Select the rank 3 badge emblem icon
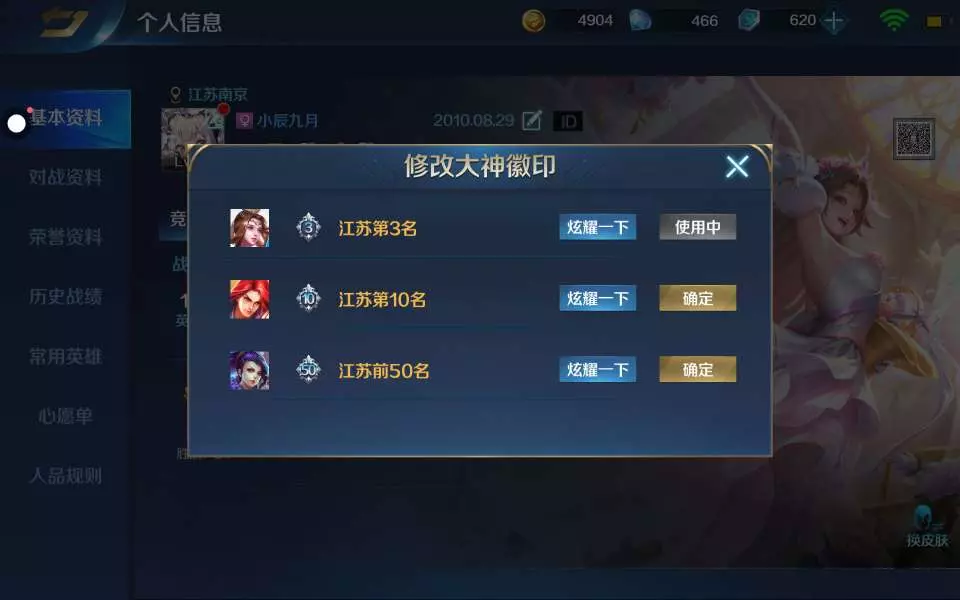The height and width of the screenshot is (600, 960). 309,228
